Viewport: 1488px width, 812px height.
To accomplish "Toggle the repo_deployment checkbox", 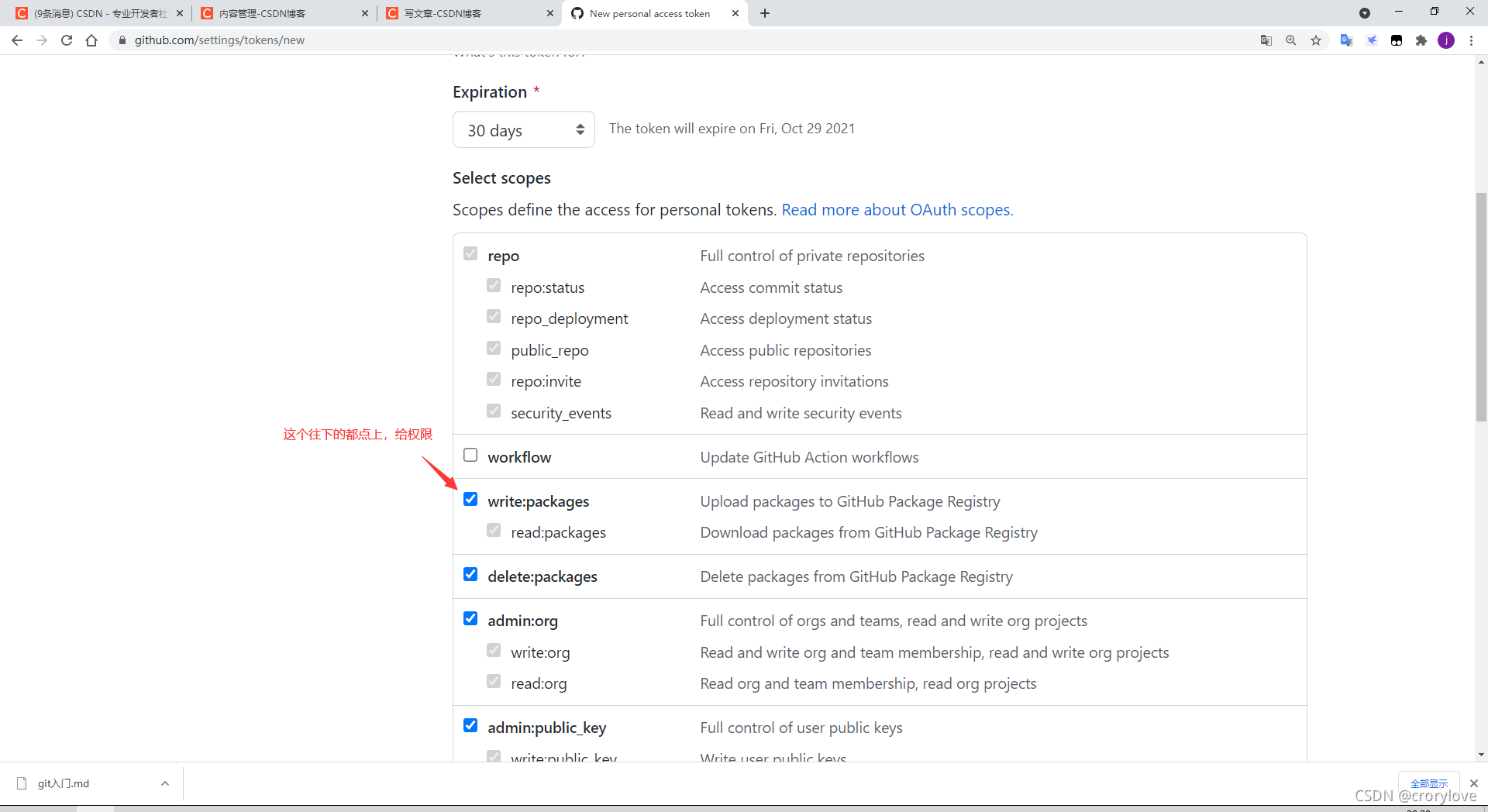I will click(494, 316).
